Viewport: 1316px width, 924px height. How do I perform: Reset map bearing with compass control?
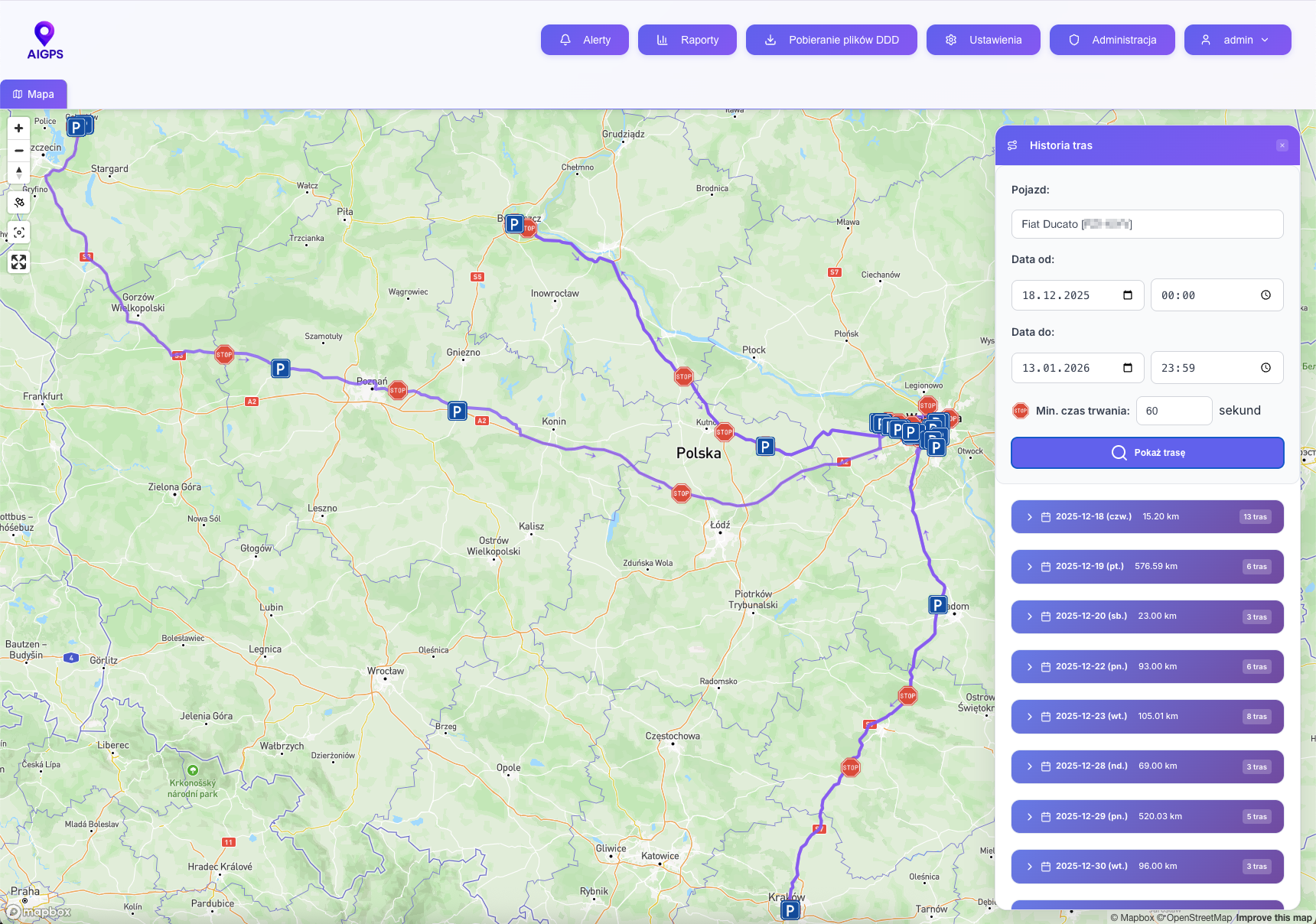[18, 172]
